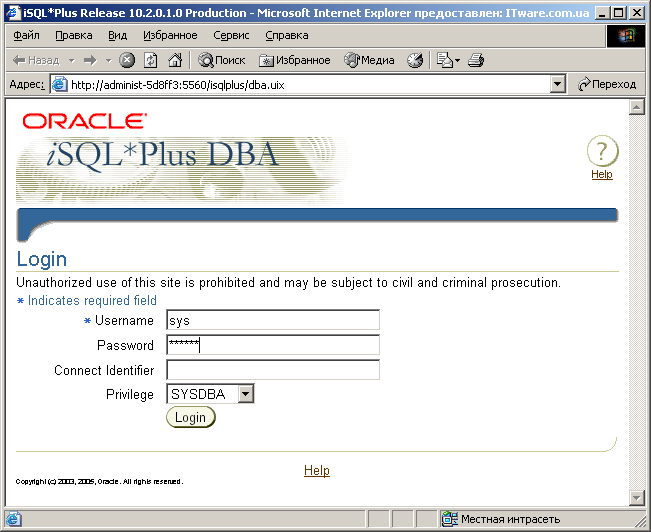Click the IE page icon in the status bar

click(13, 519)
